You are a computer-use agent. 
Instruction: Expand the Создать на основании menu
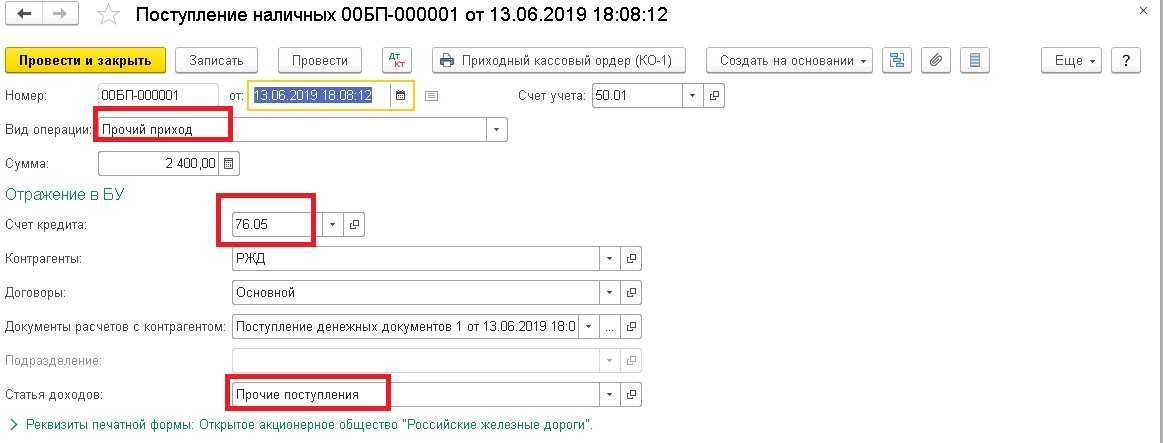[789, 61]
